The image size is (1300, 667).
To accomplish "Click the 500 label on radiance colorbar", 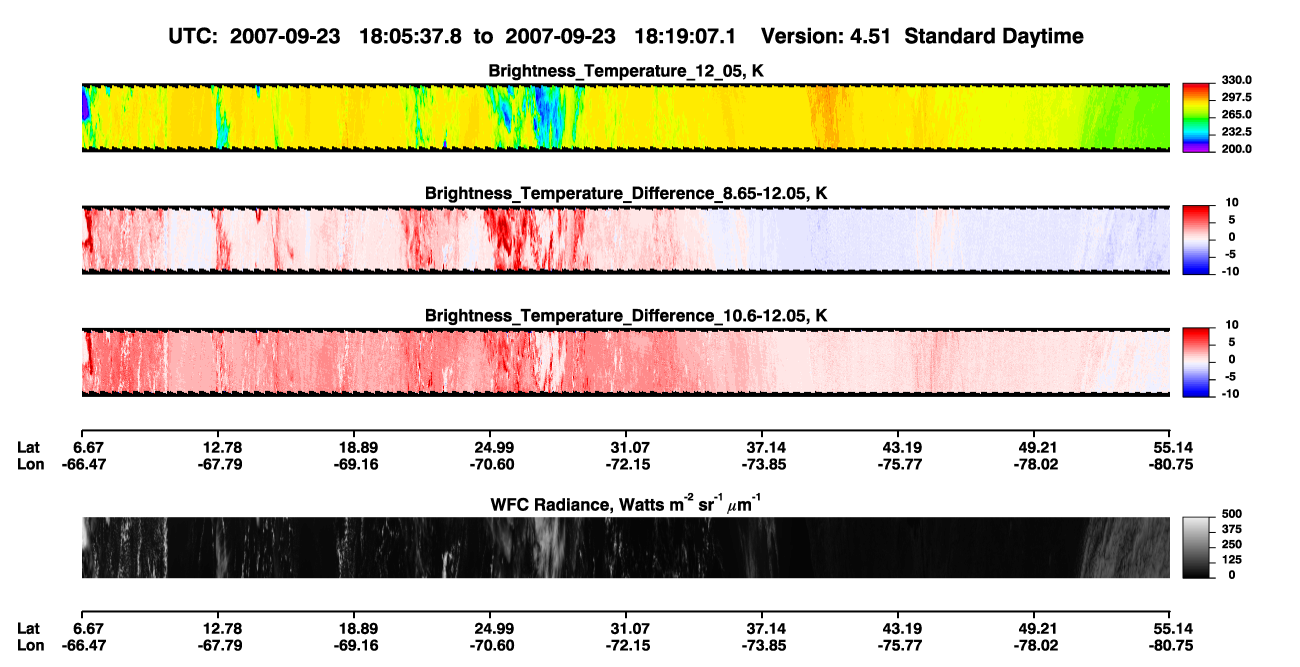I will click(x=1231, y=513).
